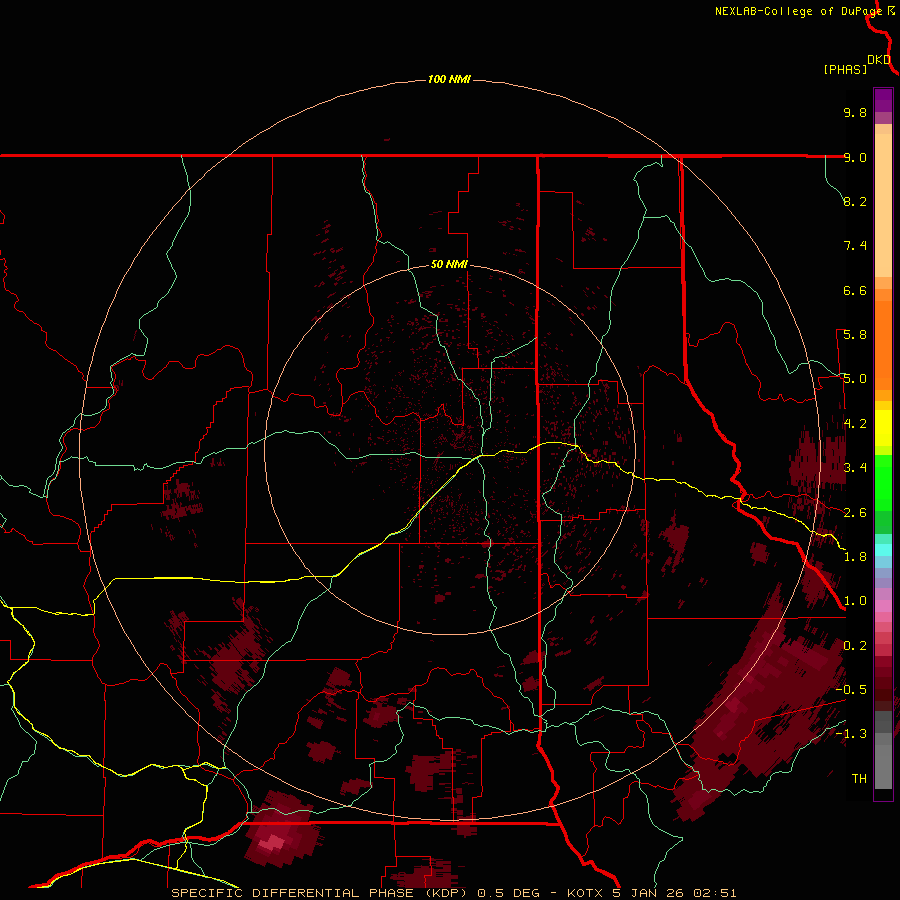Click the brightest pink KDP echo core
The image size is (900, 900).
click(x=273, y=843)
